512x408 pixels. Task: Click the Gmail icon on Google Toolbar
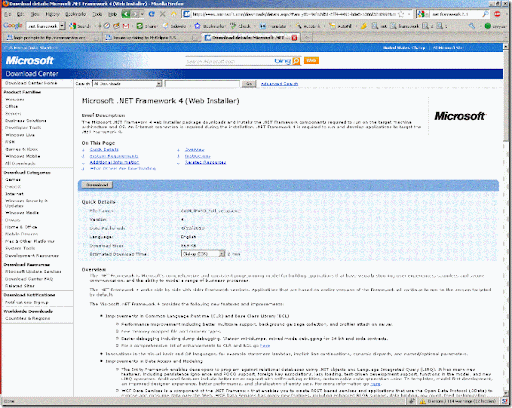coord(126,26)
